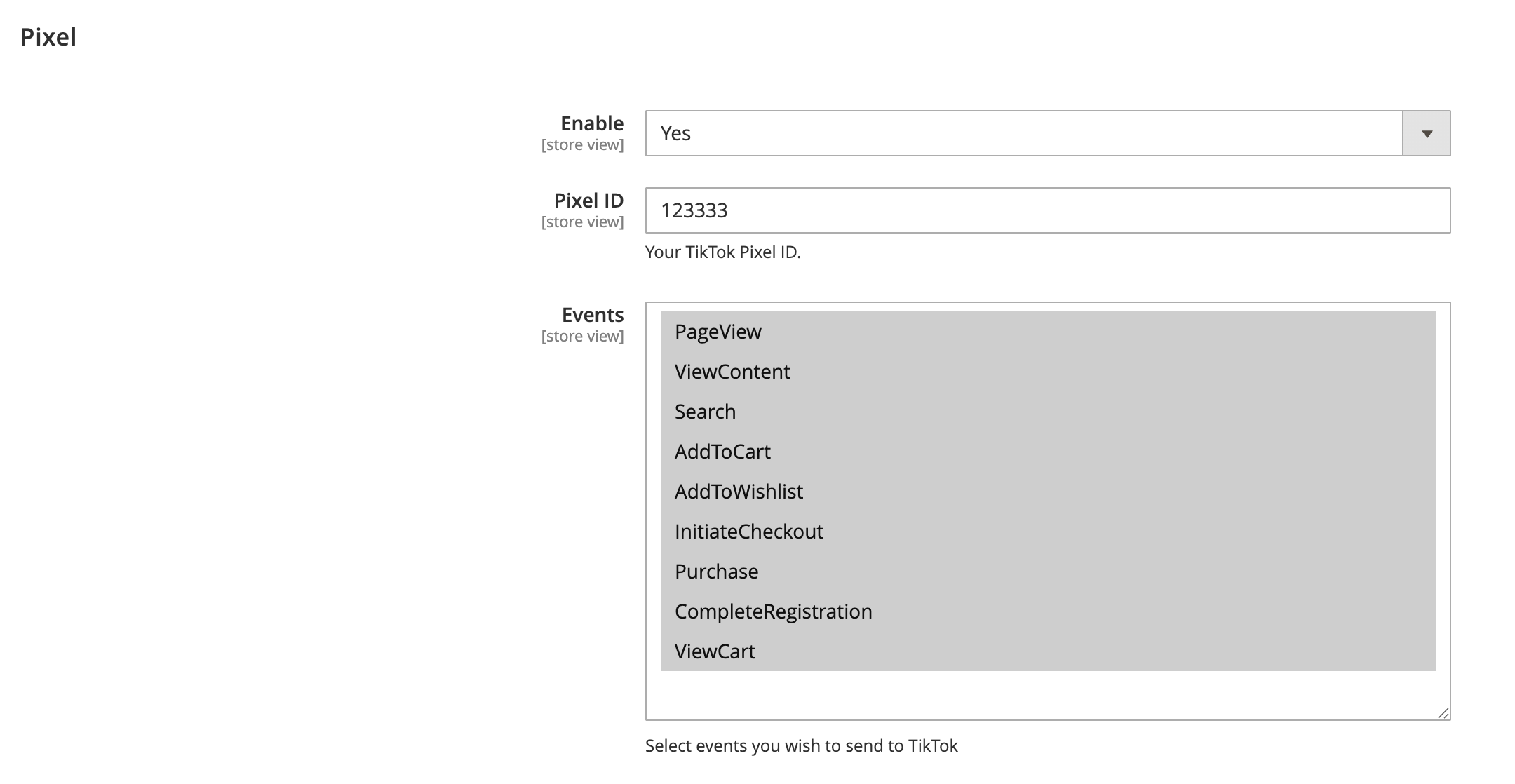Click the Pixel ID field label
Viewport: 1515px width, 784px height.
(588, 201)
